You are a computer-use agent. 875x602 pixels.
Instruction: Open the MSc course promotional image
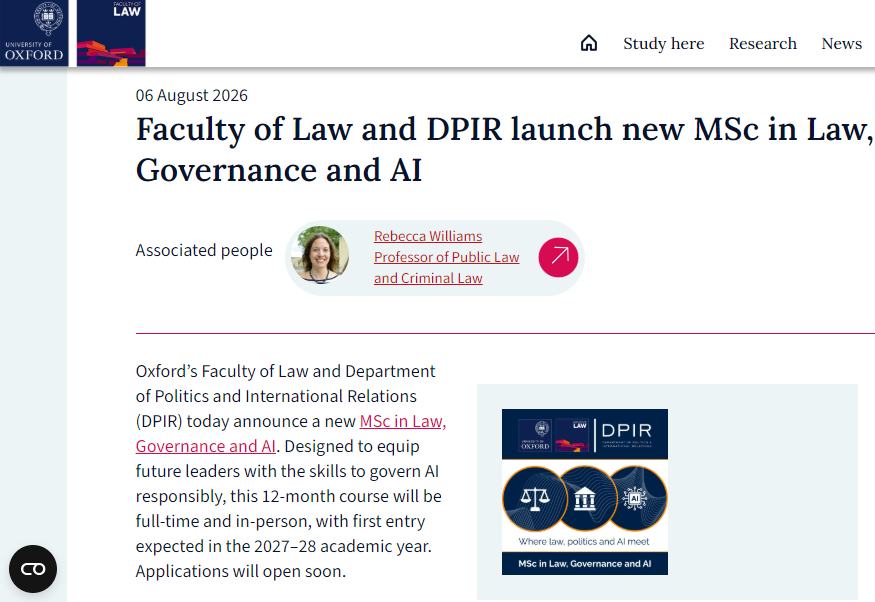click(x=584, y=492)
